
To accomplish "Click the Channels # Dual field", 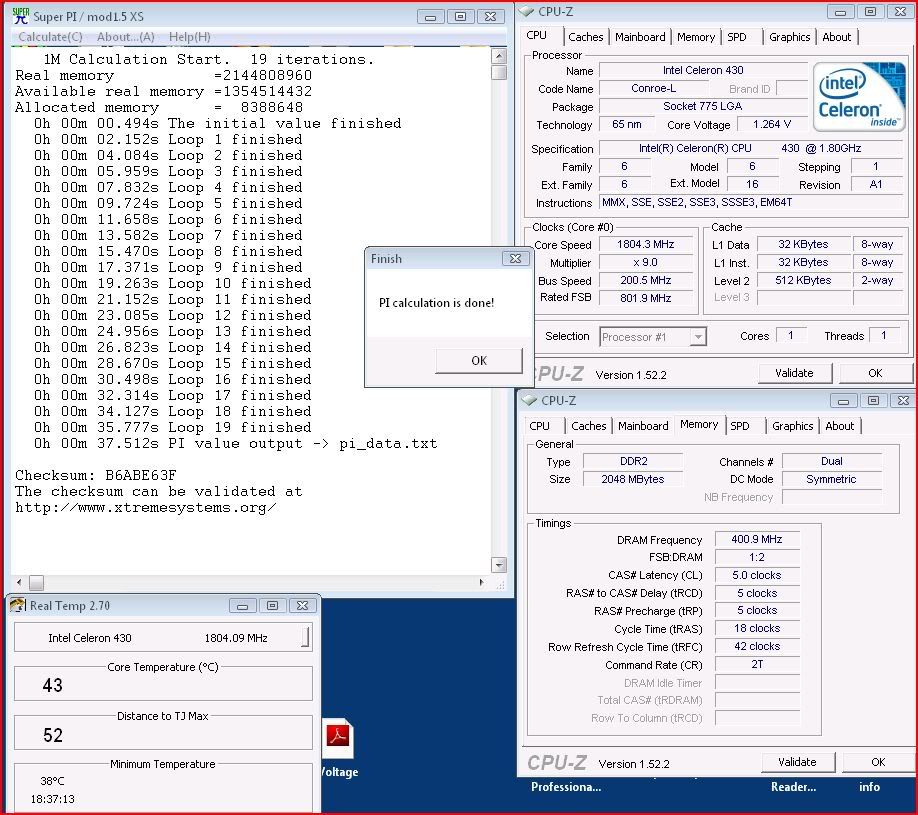I will 831,461.
